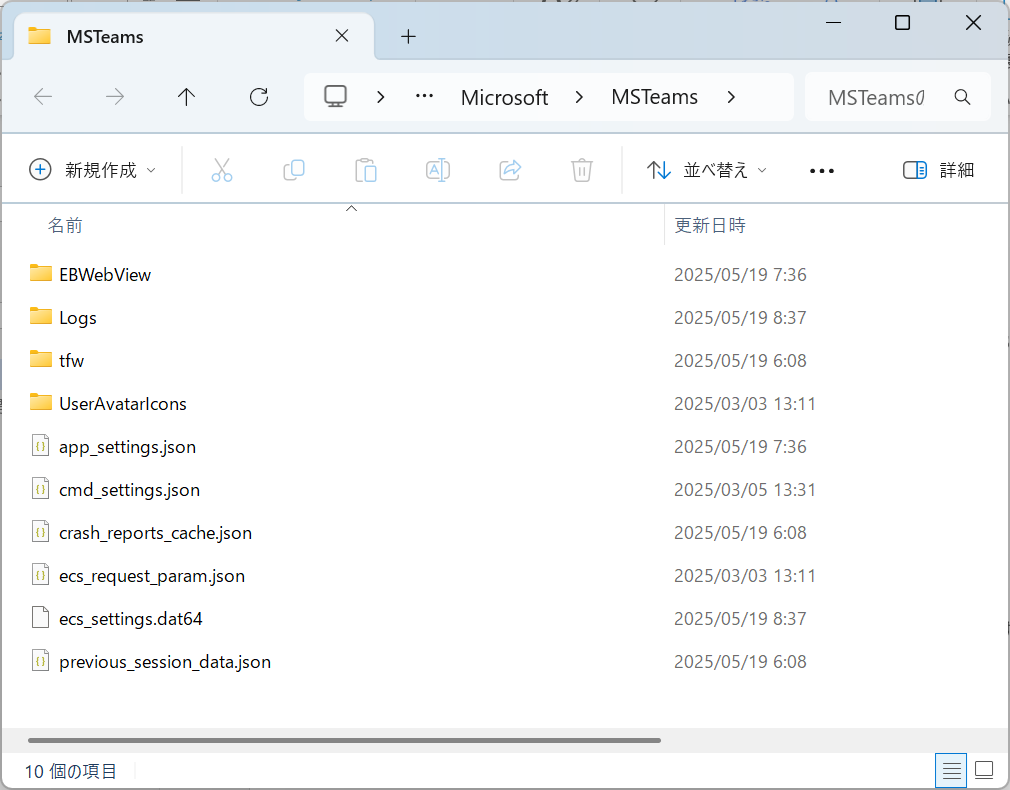Click the PC monitor icon in address bar

point(335,97)
